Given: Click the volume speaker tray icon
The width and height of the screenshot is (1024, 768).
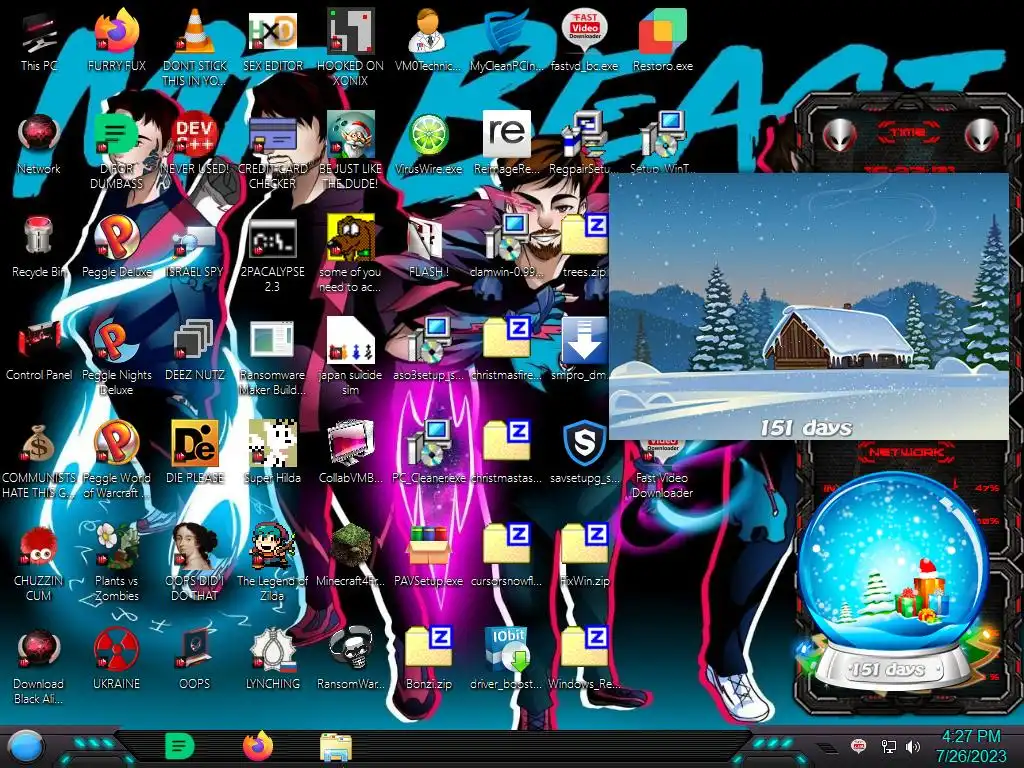Looking at the screenshot, I should [x=913, y=746].
